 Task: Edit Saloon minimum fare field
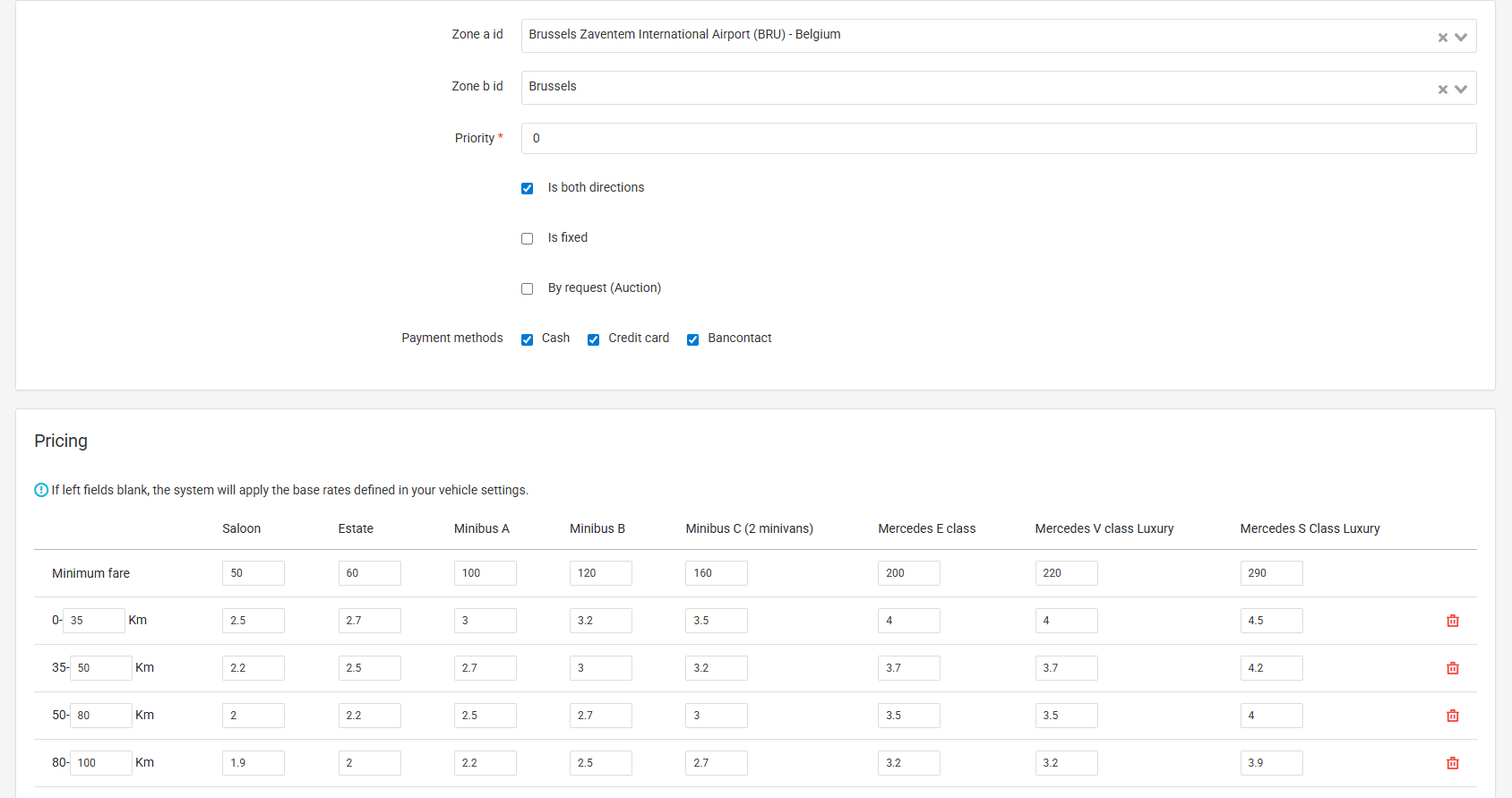click(253, 573)
